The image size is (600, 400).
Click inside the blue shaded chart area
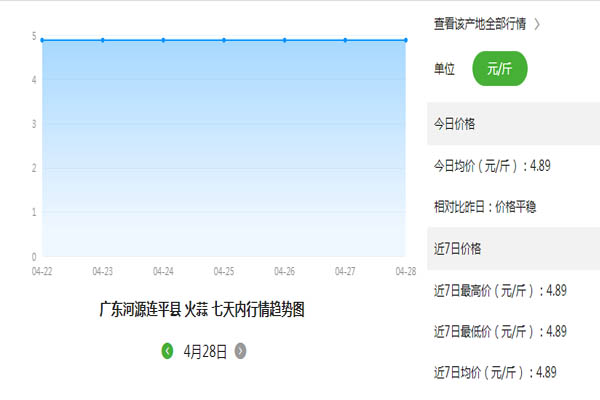(x=224, y=150)
